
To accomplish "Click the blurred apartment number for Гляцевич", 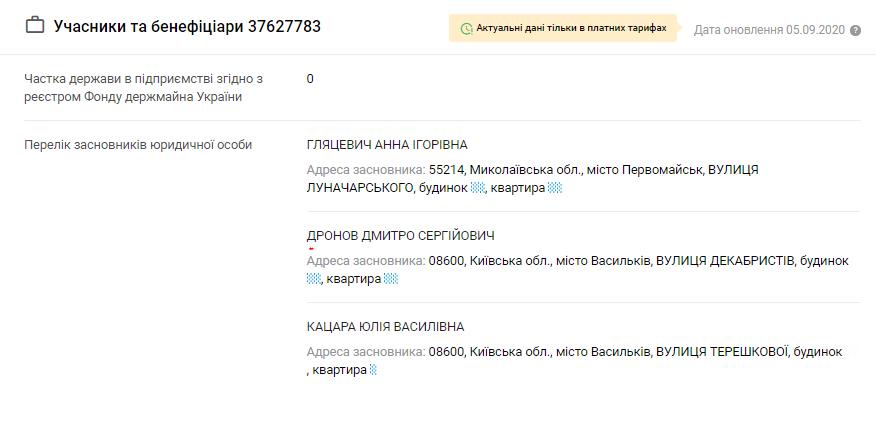I will tap(556, 188).
